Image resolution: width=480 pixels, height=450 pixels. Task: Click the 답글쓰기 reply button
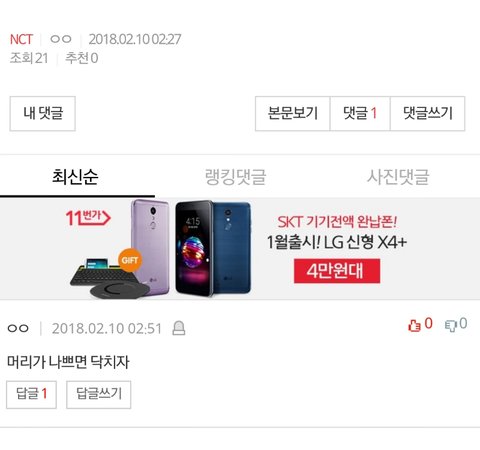coord(99,394)
